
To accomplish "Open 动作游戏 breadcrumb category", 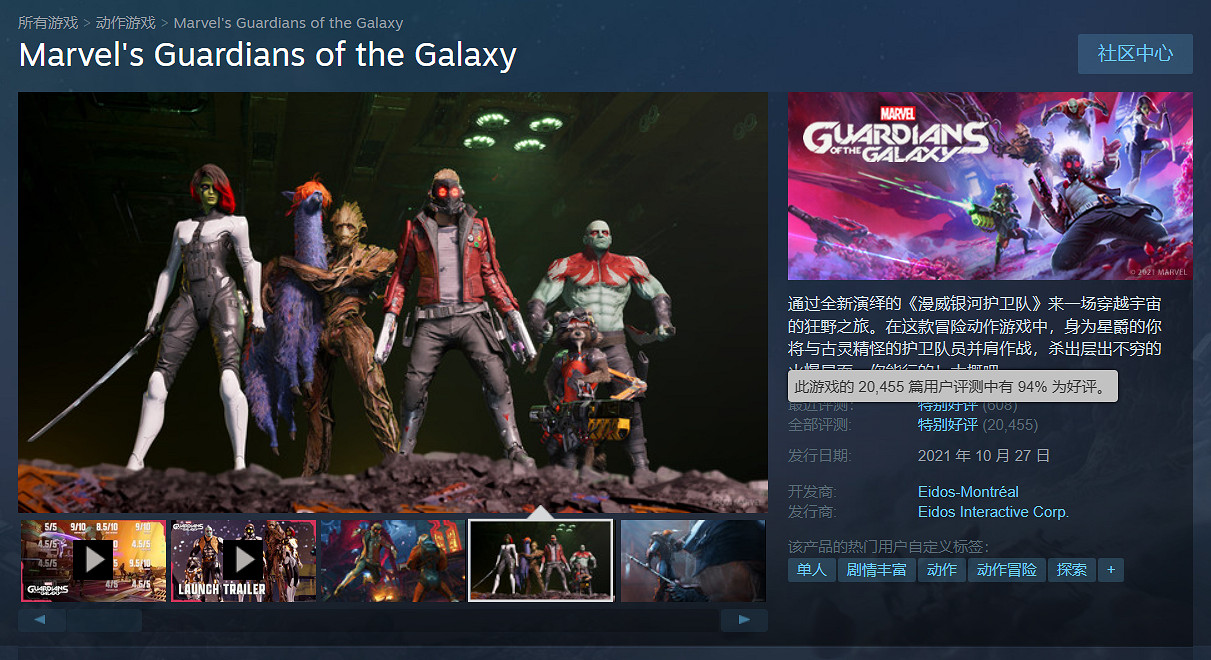I will click(126, 22).
